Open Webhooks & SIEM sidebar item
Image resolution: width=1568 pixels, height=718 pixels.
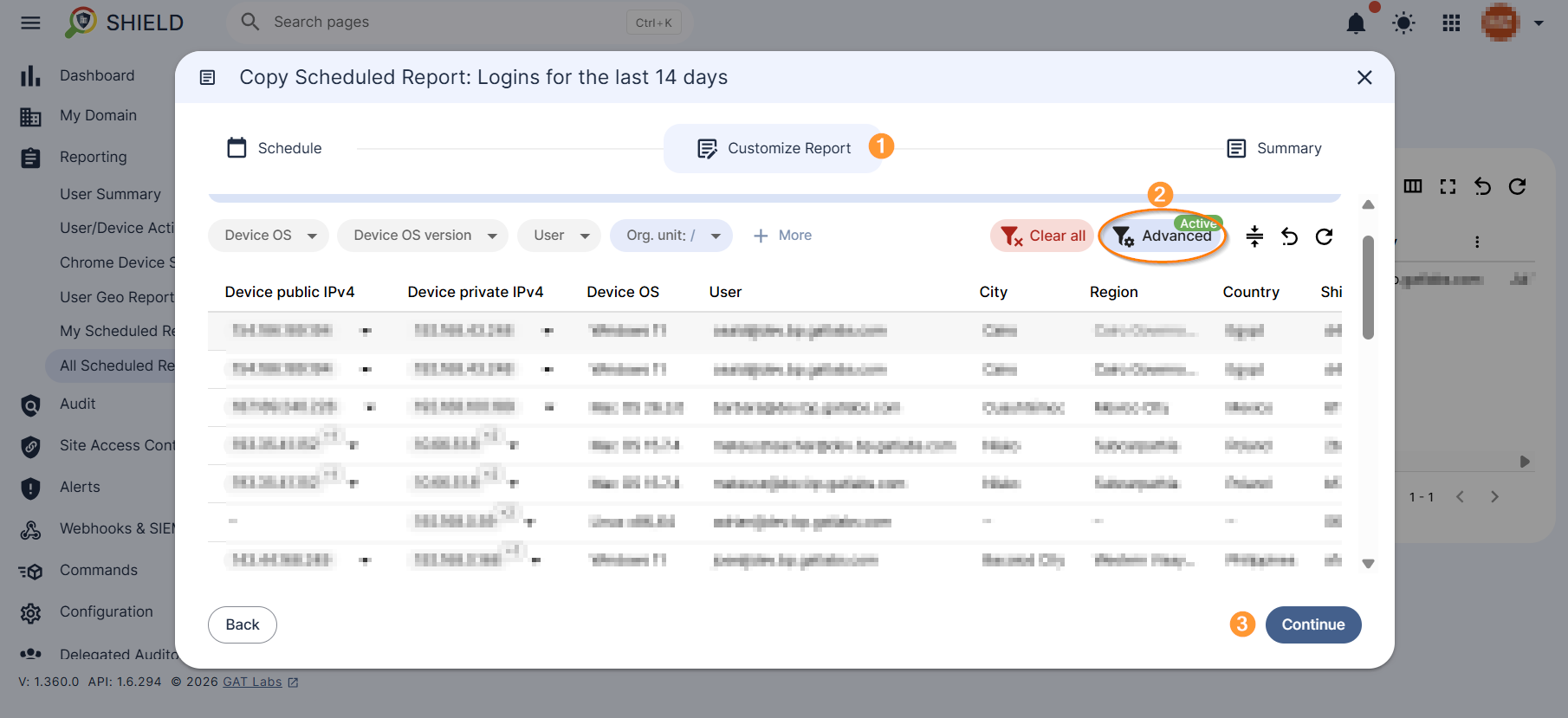[x=117, y=528]
